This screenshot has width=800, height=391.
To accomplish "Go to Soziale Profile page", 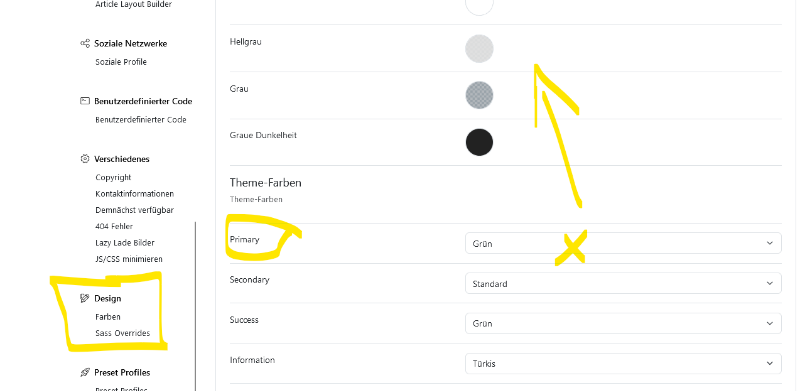I will pyautogui.click(x=121, y=62).
